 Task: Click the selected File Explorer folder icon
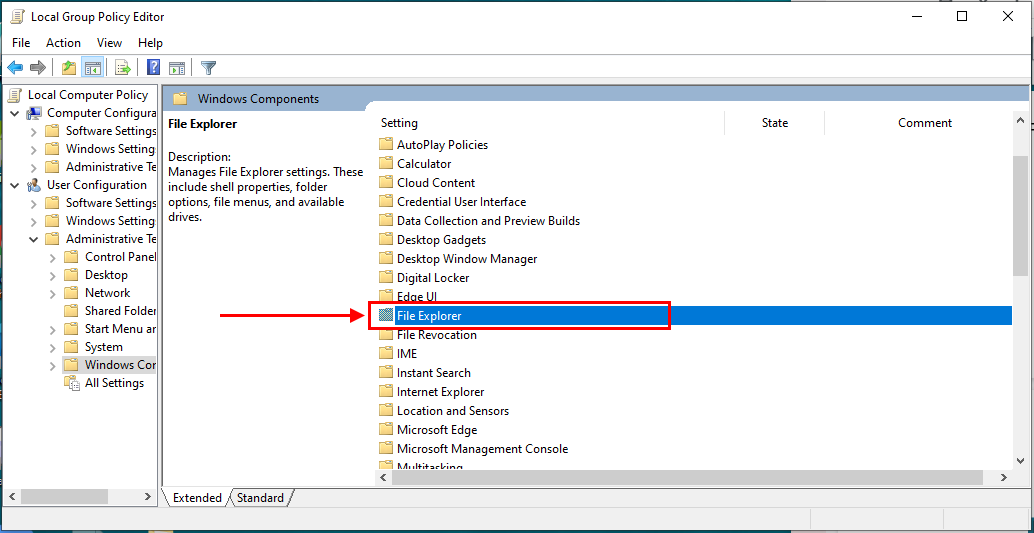click(x=386, y=316)
